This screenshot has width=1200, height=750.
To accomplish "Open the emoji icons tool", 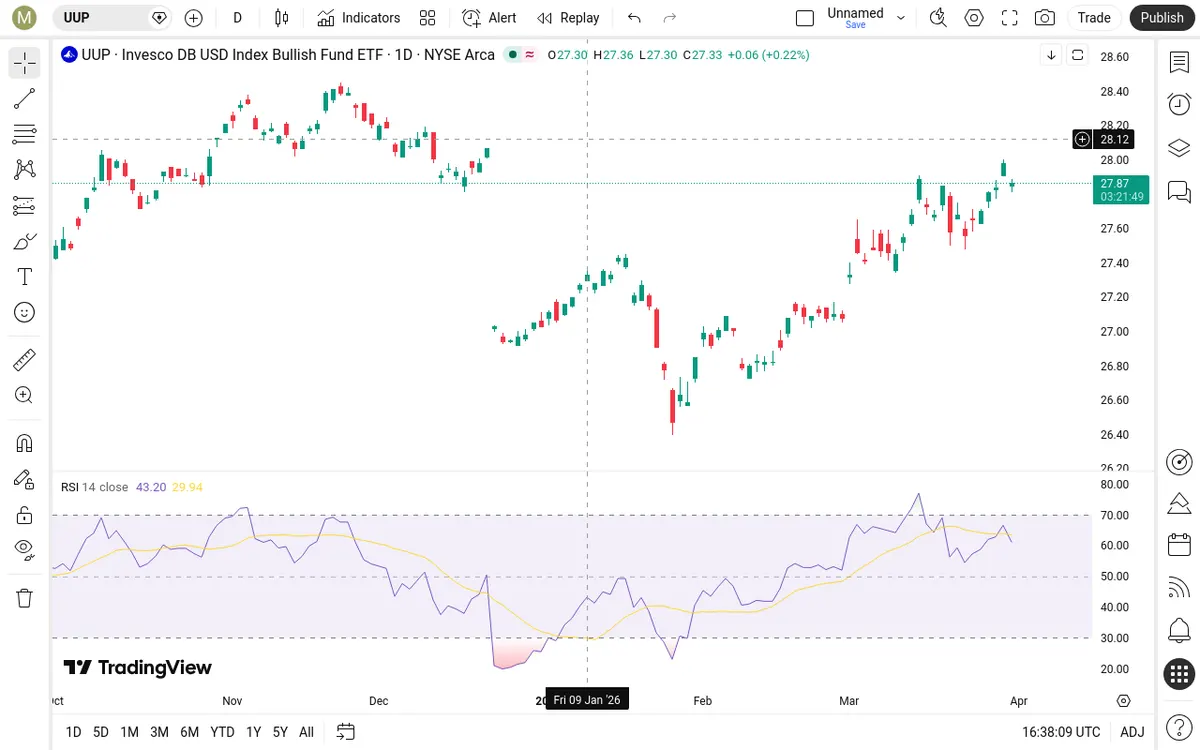I will (x=25, y=312).
